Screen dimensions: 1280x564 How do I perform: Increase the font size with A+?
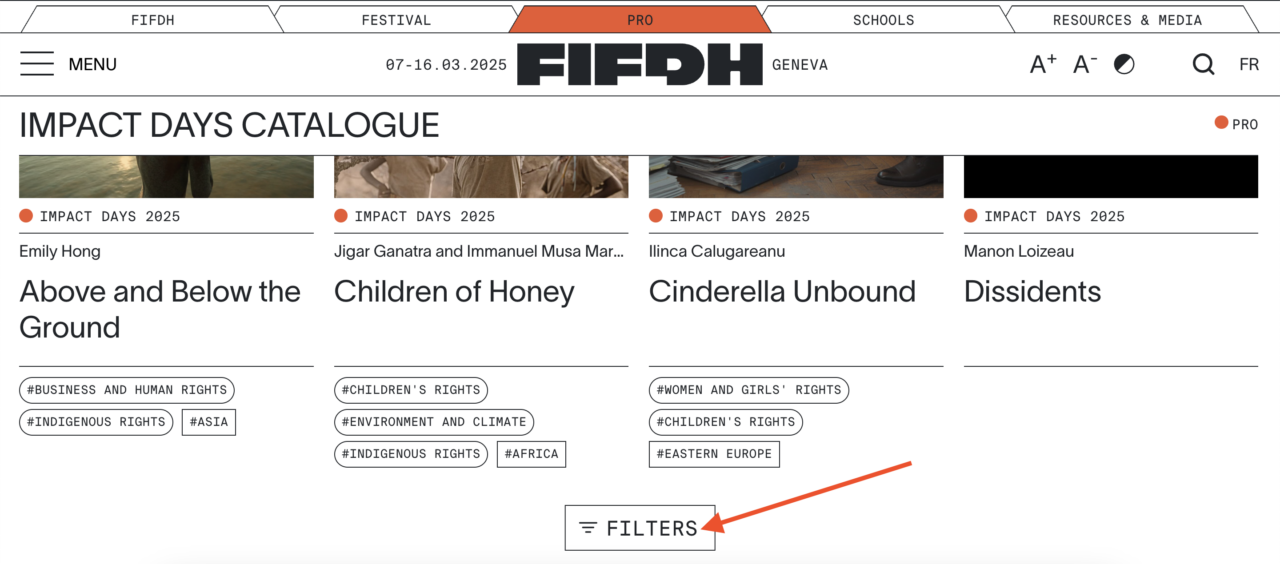point(1043,64)
